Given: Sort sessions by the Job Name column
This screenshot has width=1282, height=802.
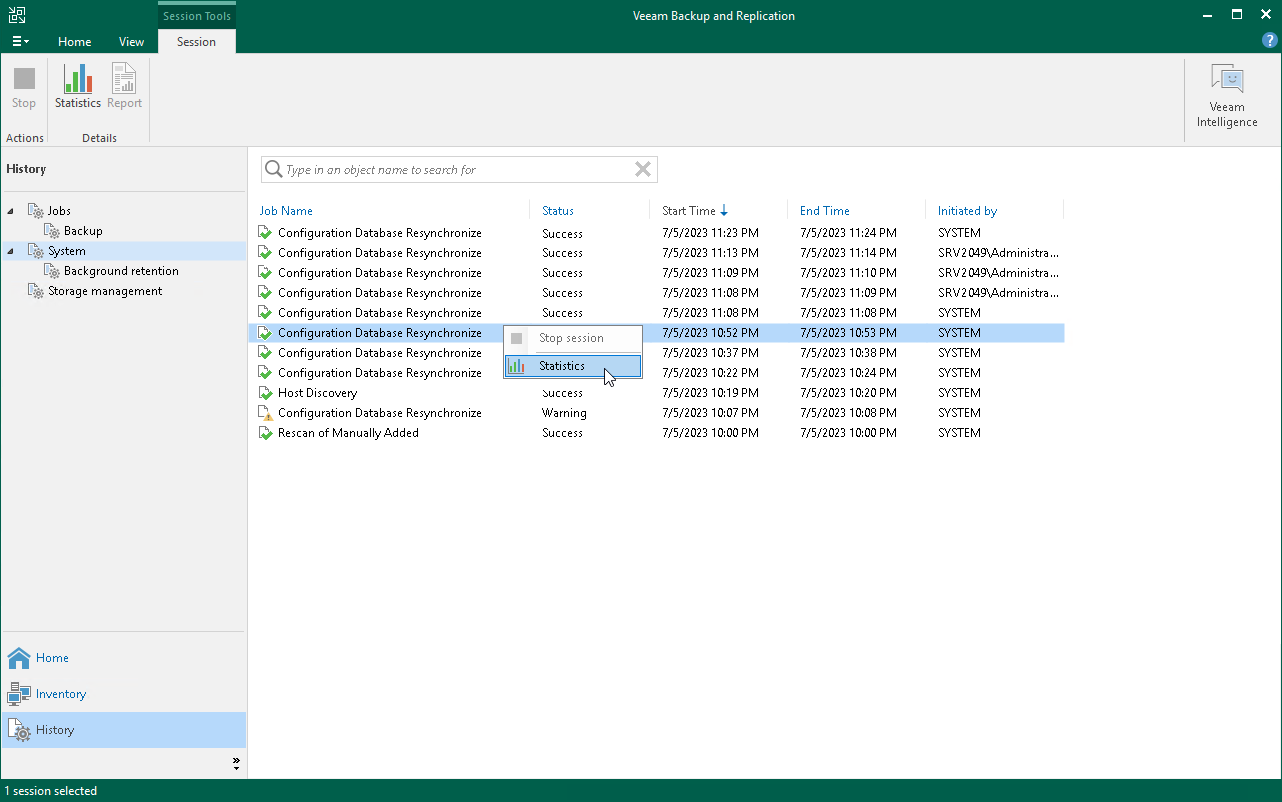Looking at the screenshot, I should 286,211.
